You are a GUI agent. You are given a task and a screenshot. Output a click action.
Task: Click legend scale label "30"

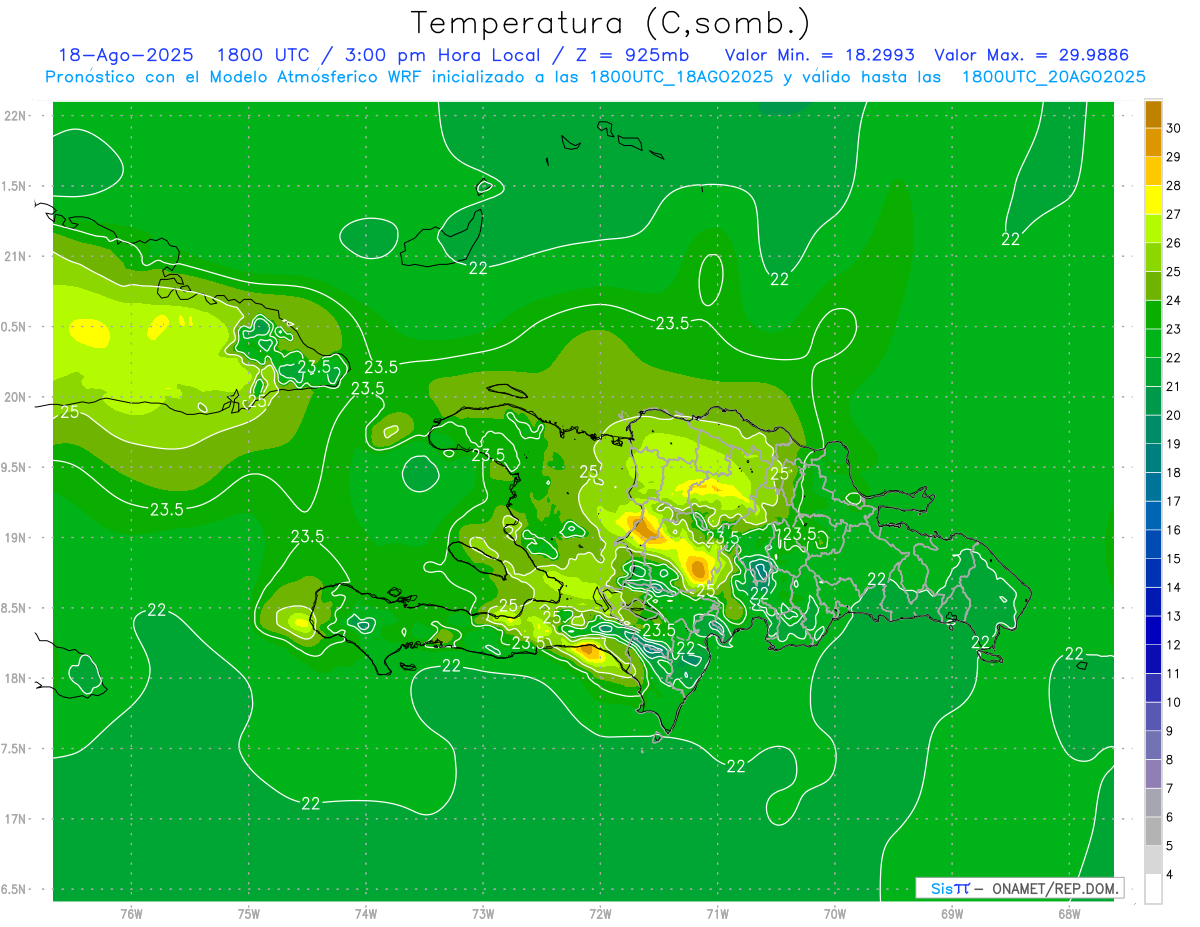pos(1174,128)
